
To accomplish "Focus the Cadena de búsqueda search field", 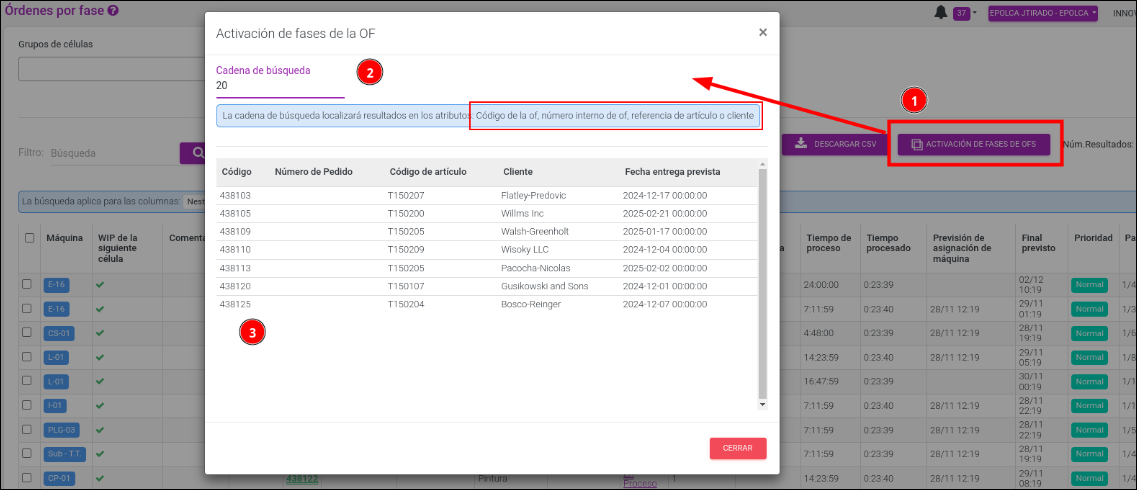I will pyautogui.click(x=280, y=86).
